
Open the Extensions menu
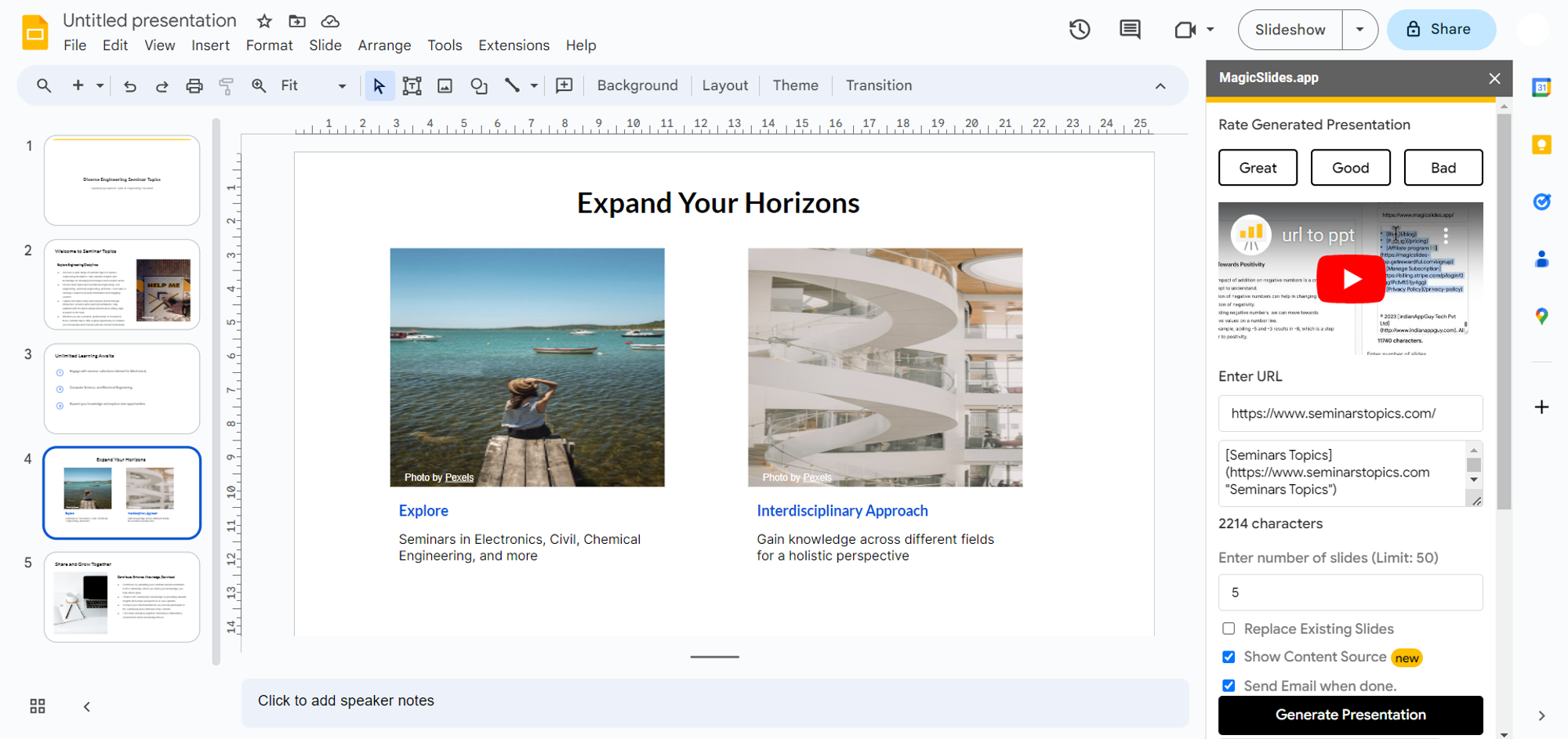[x=514, y=45]
